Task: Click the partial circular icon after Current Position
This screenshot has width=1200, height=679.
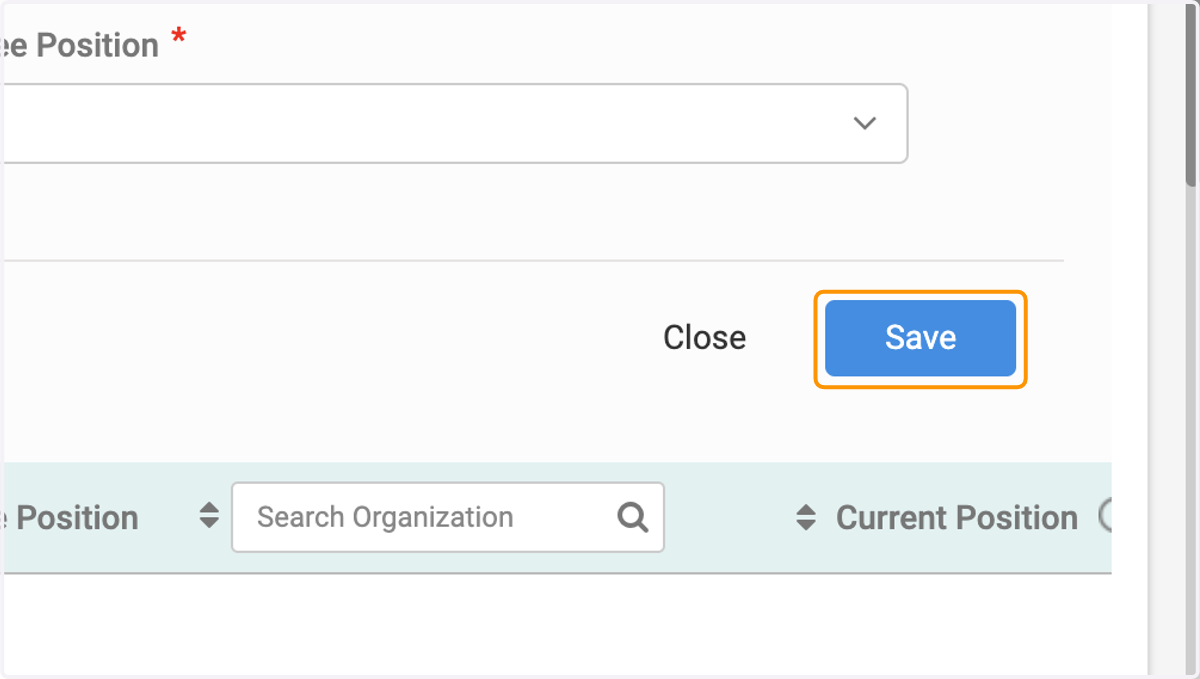Action: click(x=1105, y=516)
